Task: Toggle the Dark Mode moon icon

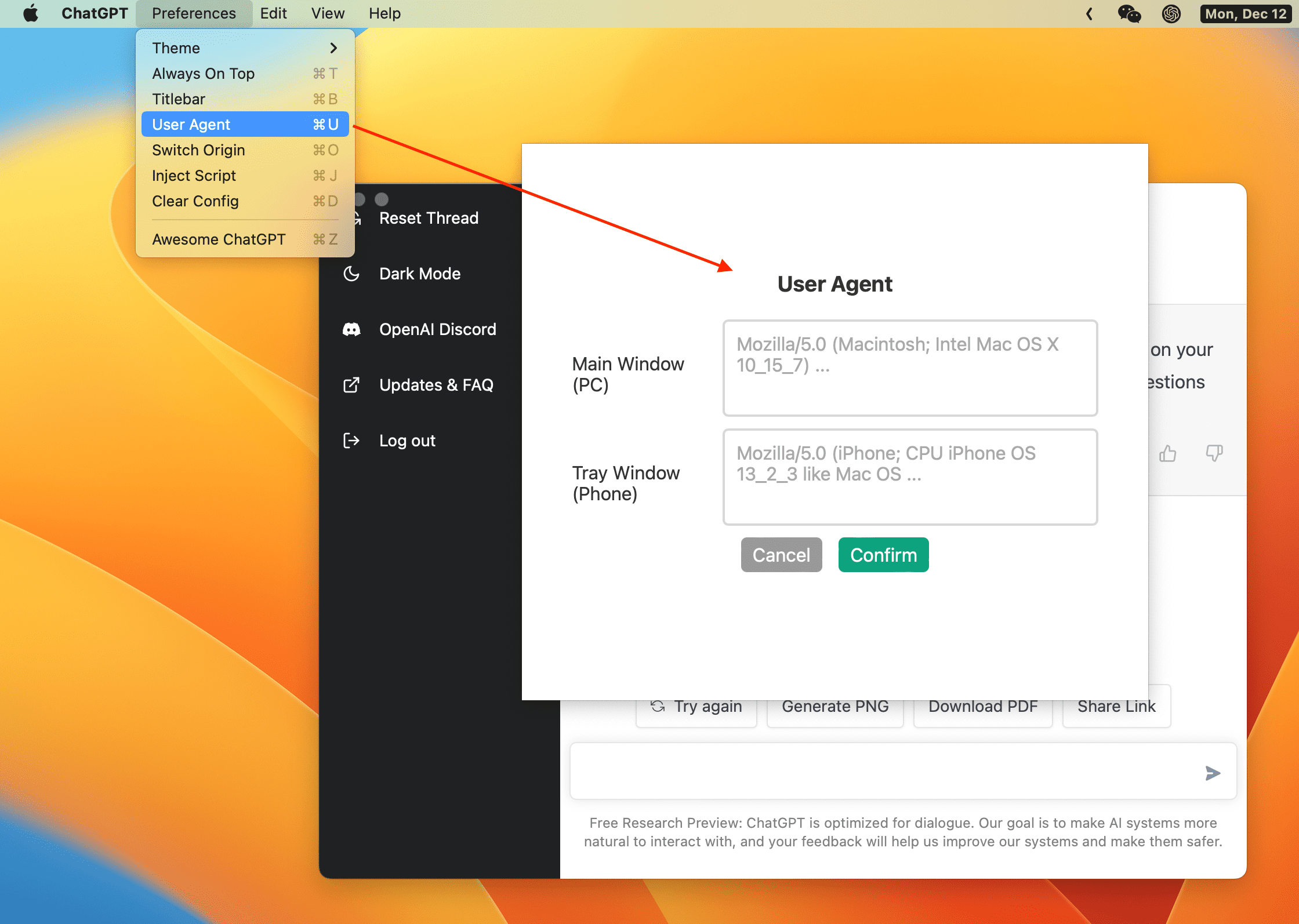Action: (352, 273)
